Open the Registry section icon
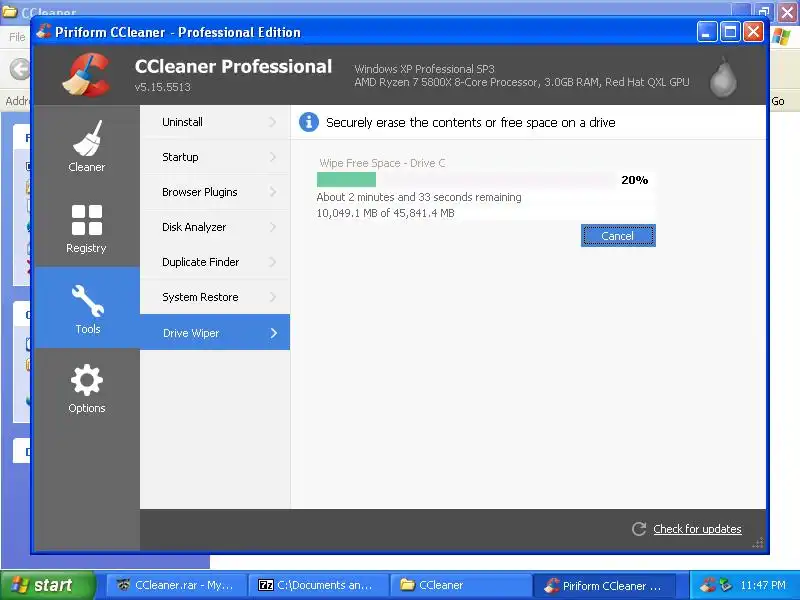This screenshot has height=600, width=800. click(x=87, y=220)
